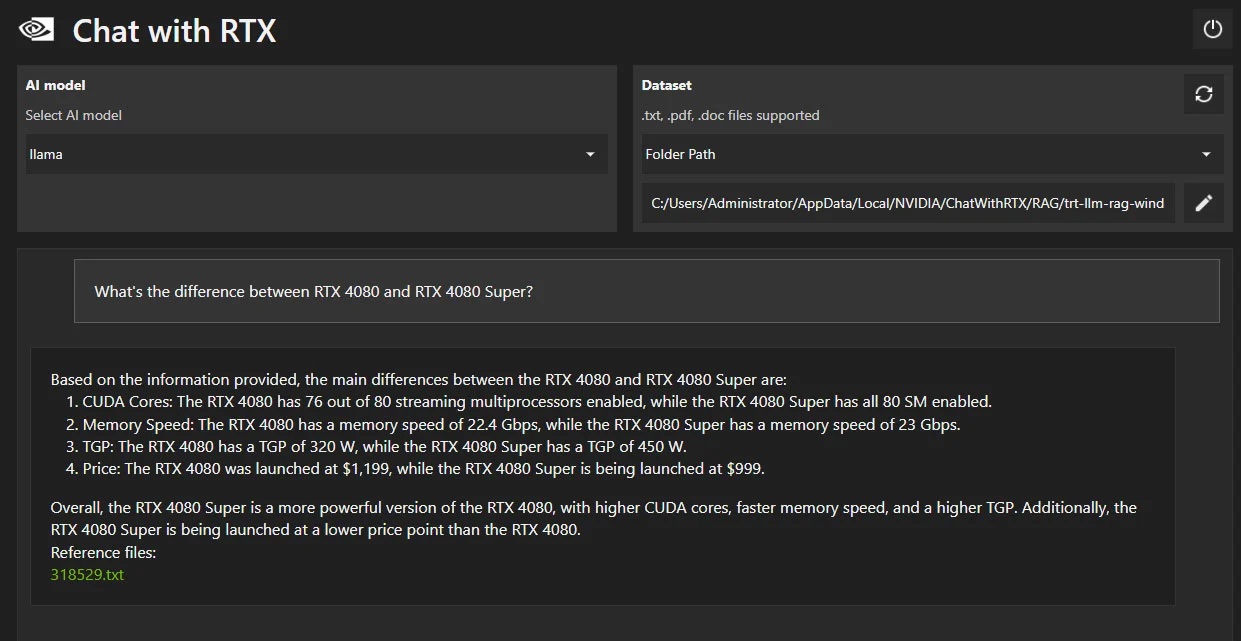Edit the folder path using the pencil icon
The image size is (1241, 641).
point(1204,202)
